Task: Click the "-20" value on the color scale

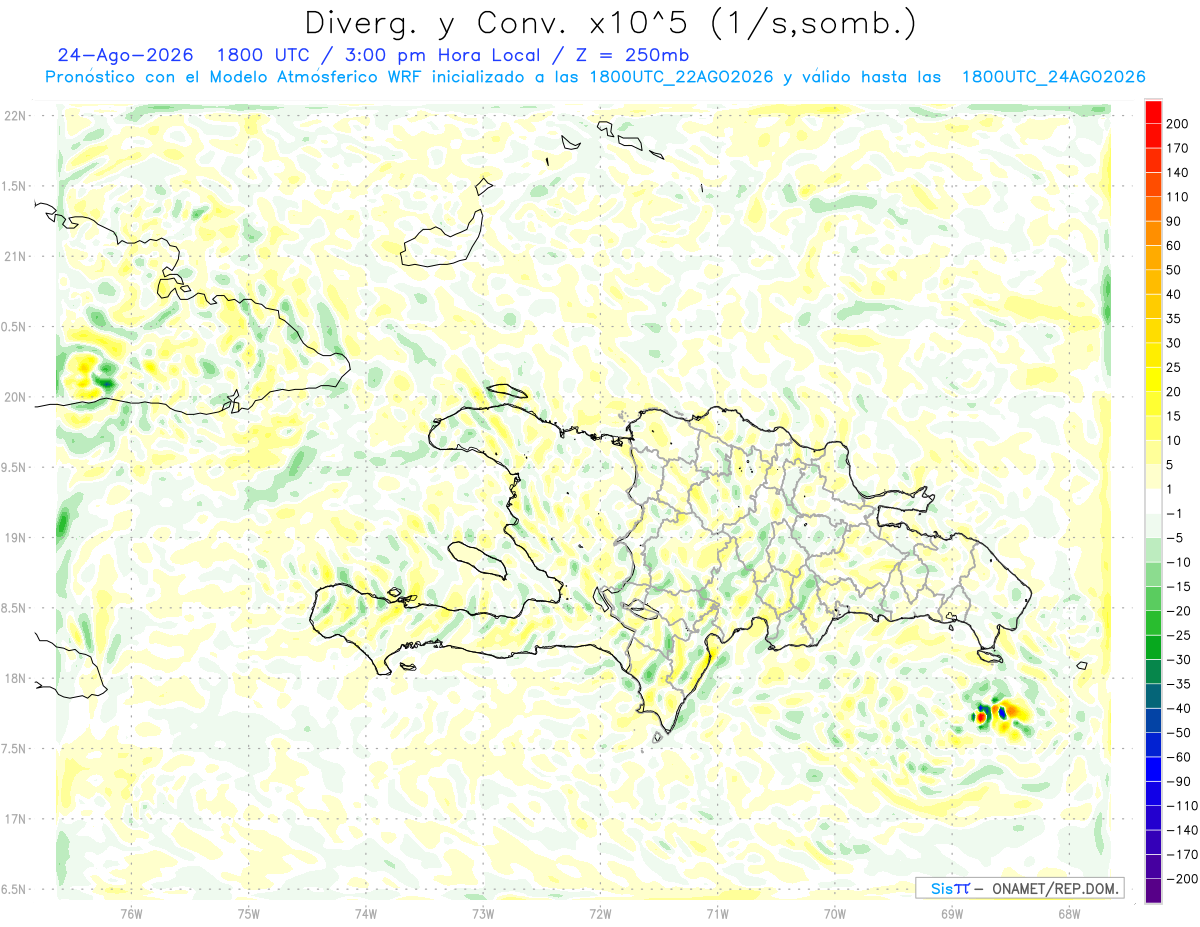Action: coord(1180,611)
